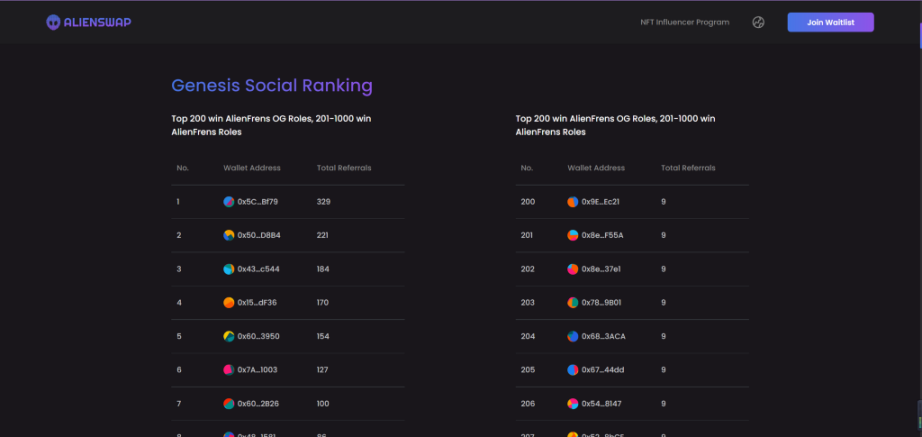The image size is (922, 437).
Task: Click Wallet Address header in right table
Action: 596,168
